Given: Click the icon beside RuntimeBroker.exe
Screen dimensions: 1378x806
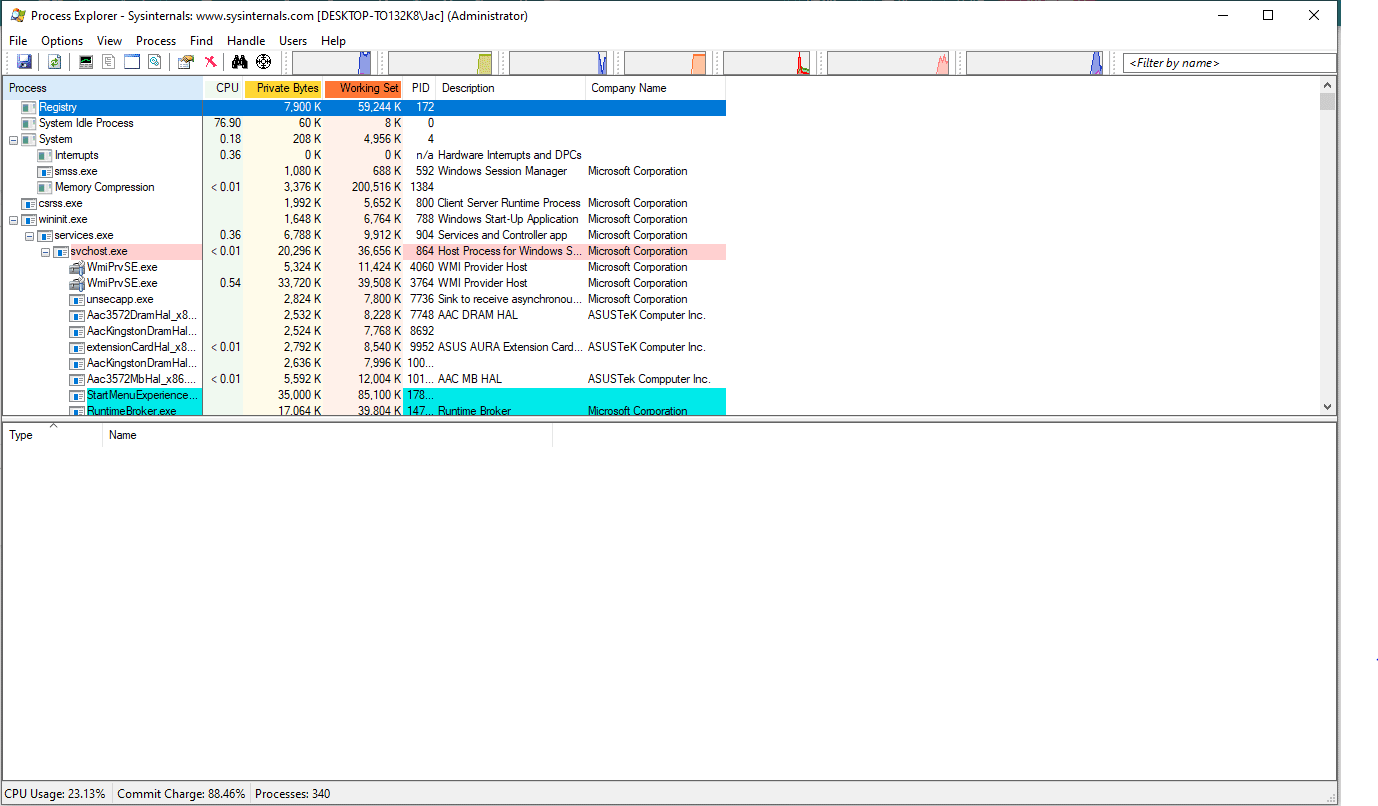Looking at the screenshot, I should click(x=77, y=411).
